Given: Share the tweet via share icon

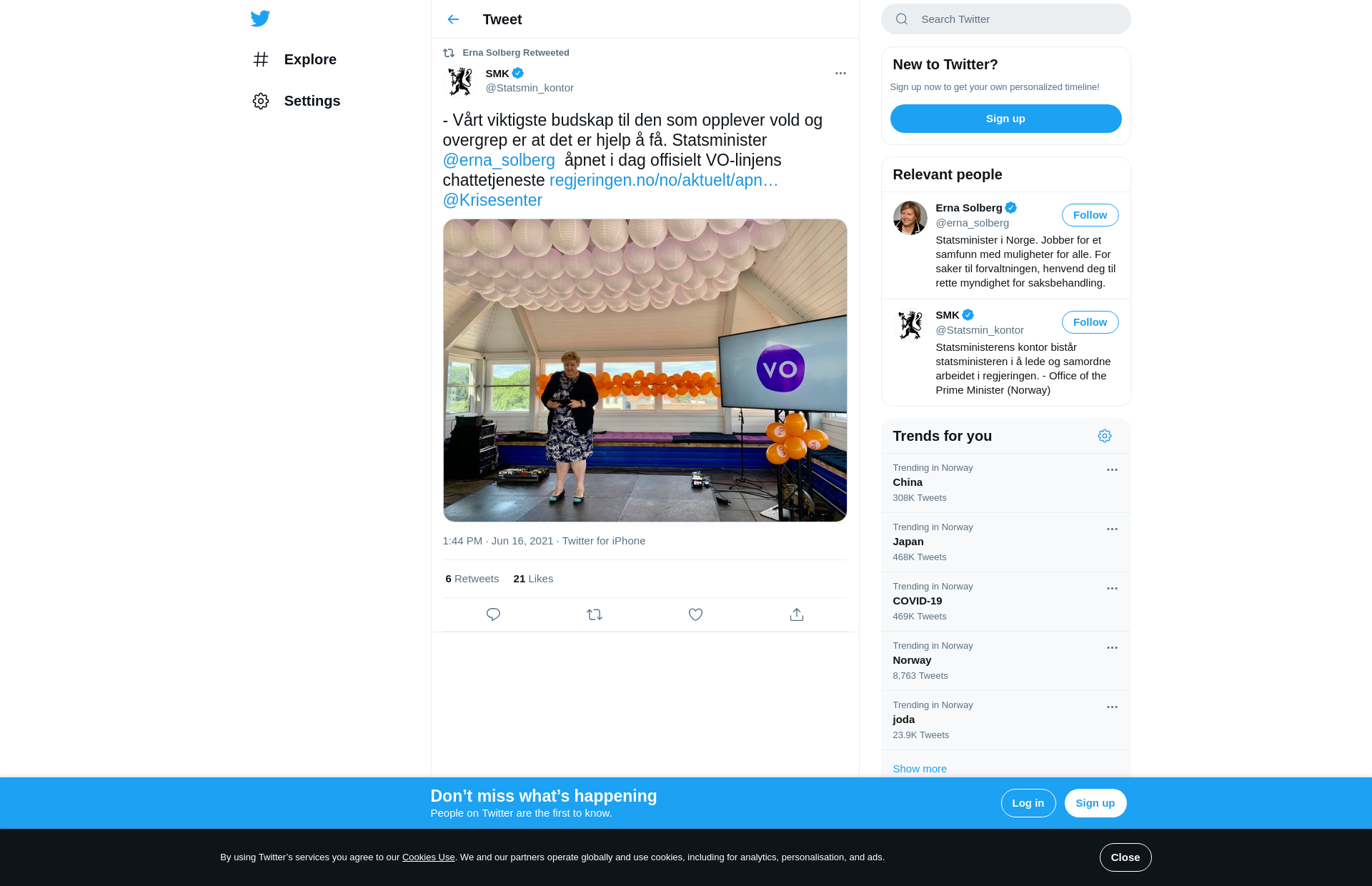Looking at the screenshot, I should [x=797, y=614].
